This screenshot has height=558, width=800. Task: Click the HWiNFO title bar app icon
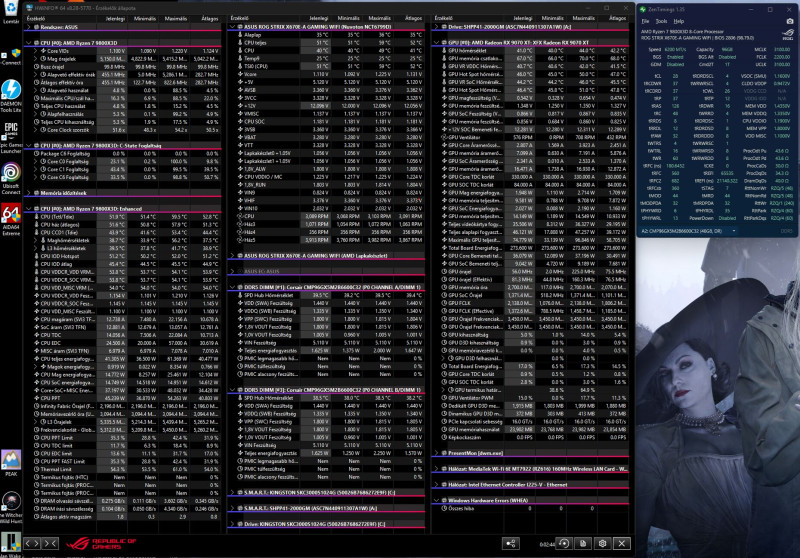coord(29,8)
